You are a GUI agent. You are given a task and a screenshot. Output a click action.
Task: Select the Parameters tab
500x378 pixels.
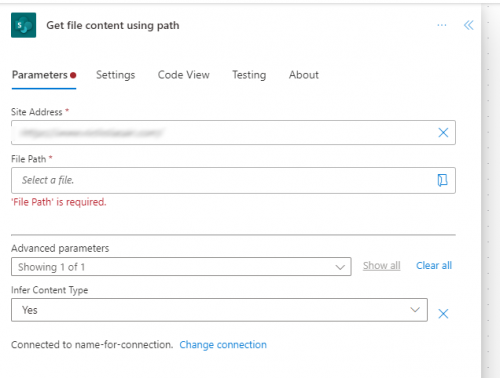(x=44, y=75)
